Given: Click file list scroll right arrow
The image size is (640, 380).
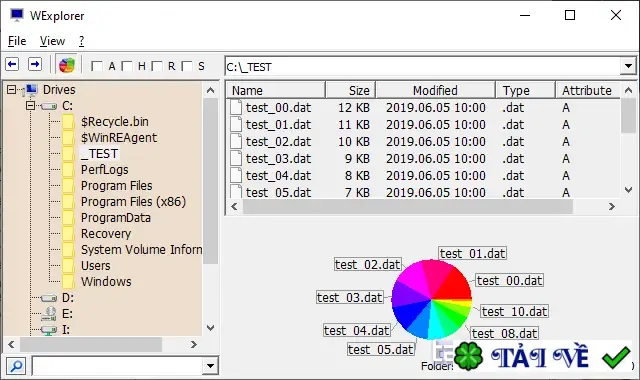Looking at the screenshot, I should click(x=611, y=207).
